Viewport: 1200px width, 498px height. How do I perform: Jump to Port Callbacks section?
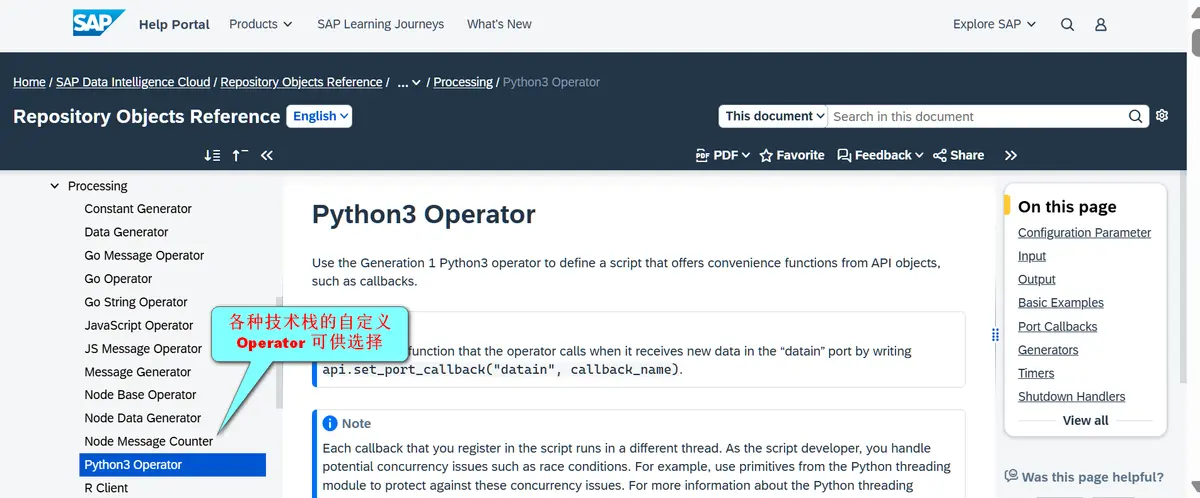click(x=1057, y=327)
